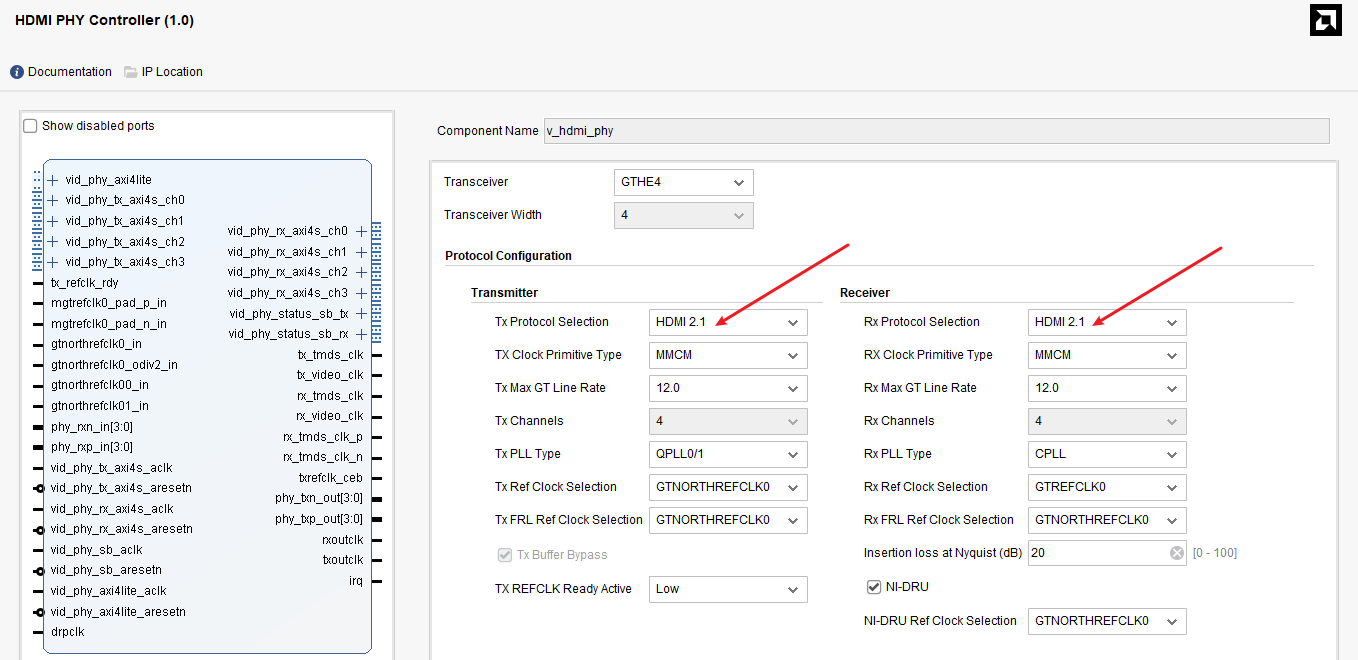Select the mgtrefclk0_pad_p_in port label

[109, 303]
